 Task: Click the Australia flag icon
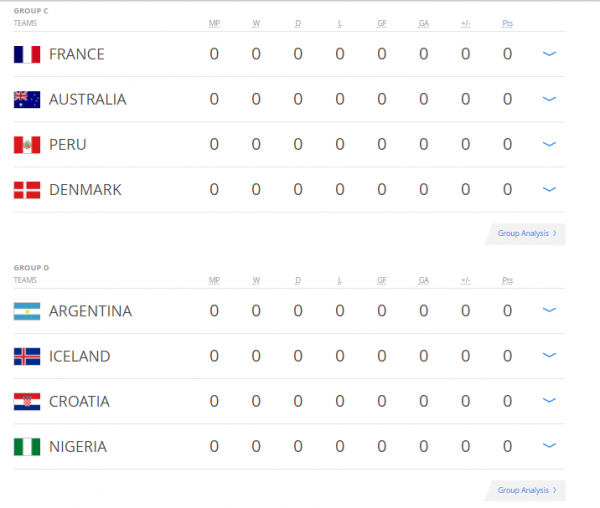tap(26, 99)
